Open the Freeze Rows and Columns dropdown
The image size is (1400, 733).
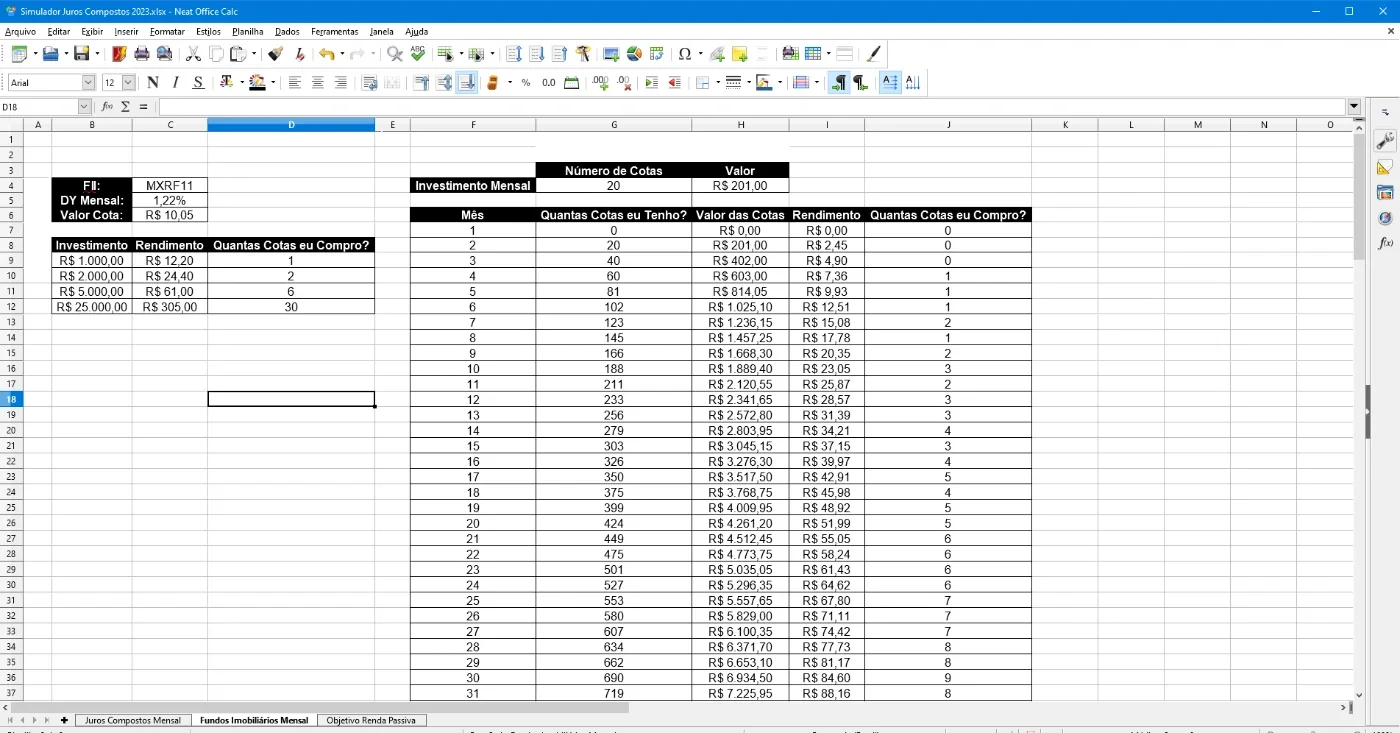click(x=828, y=54)
